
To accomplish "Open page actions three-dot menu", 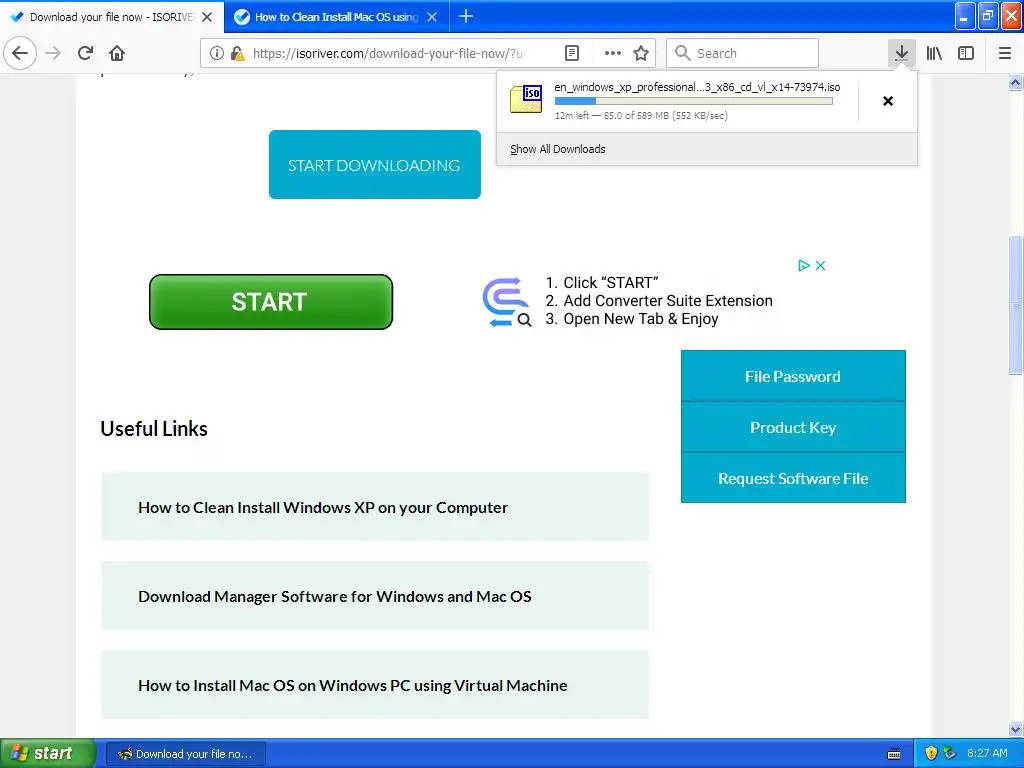I will (613, 53).
